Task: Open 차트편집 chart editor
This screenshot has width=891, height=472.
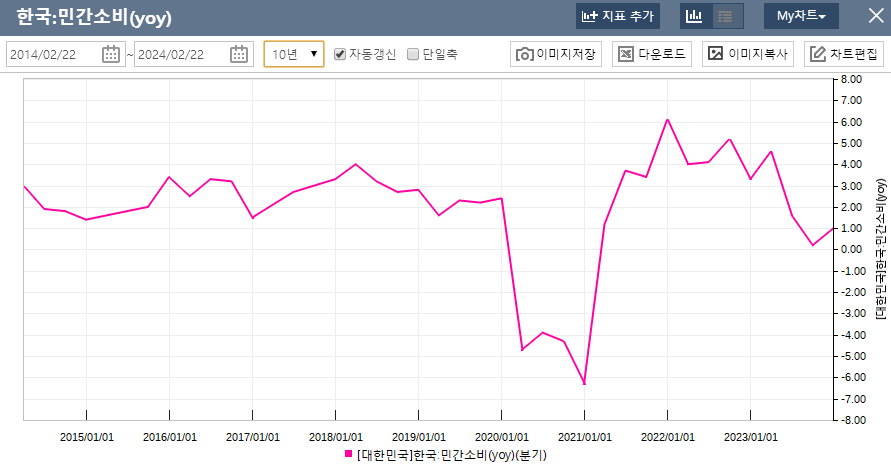Action: click(844, 54)
